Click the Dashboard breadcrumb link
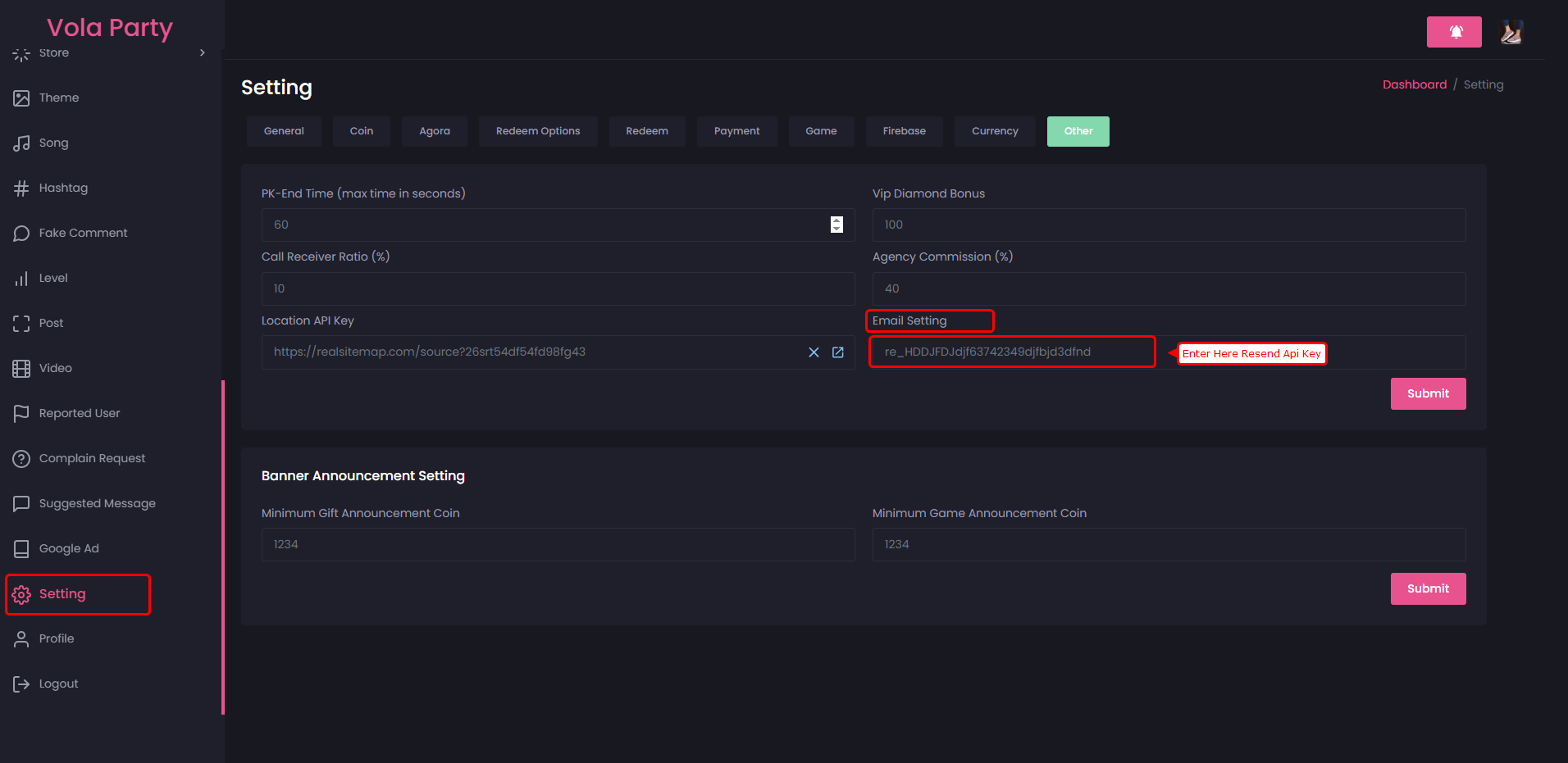This screenshot has height=763, width=1568. [x=1414, y=84]
